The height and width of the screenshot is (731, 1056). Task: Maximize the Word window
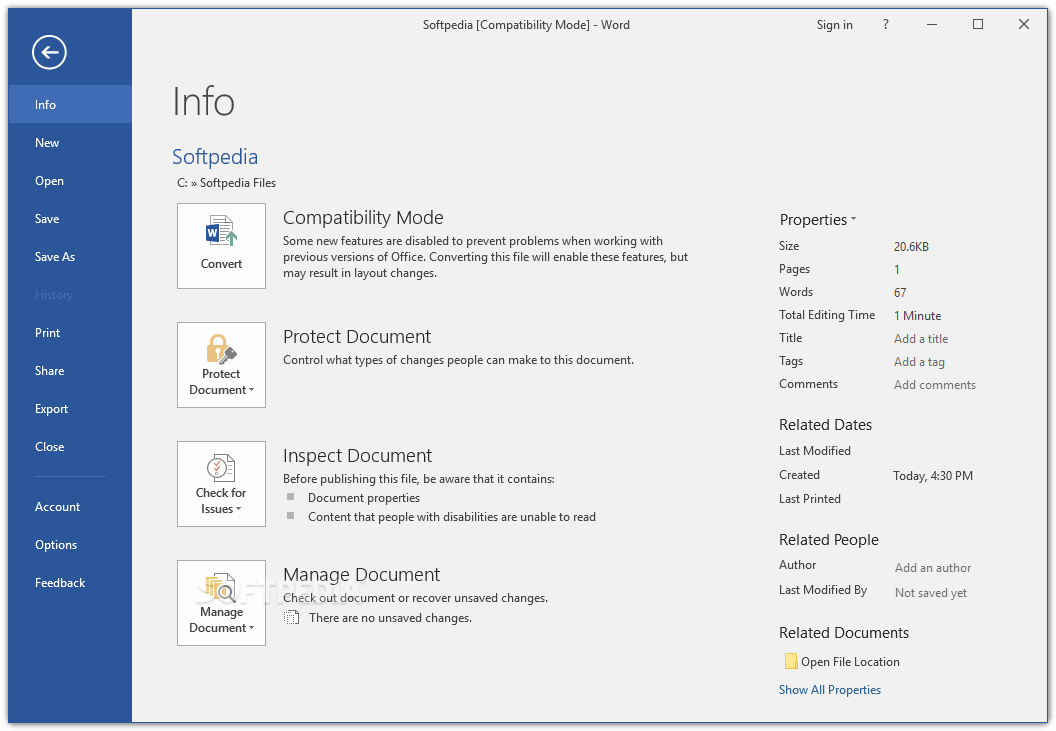point(978,25)
